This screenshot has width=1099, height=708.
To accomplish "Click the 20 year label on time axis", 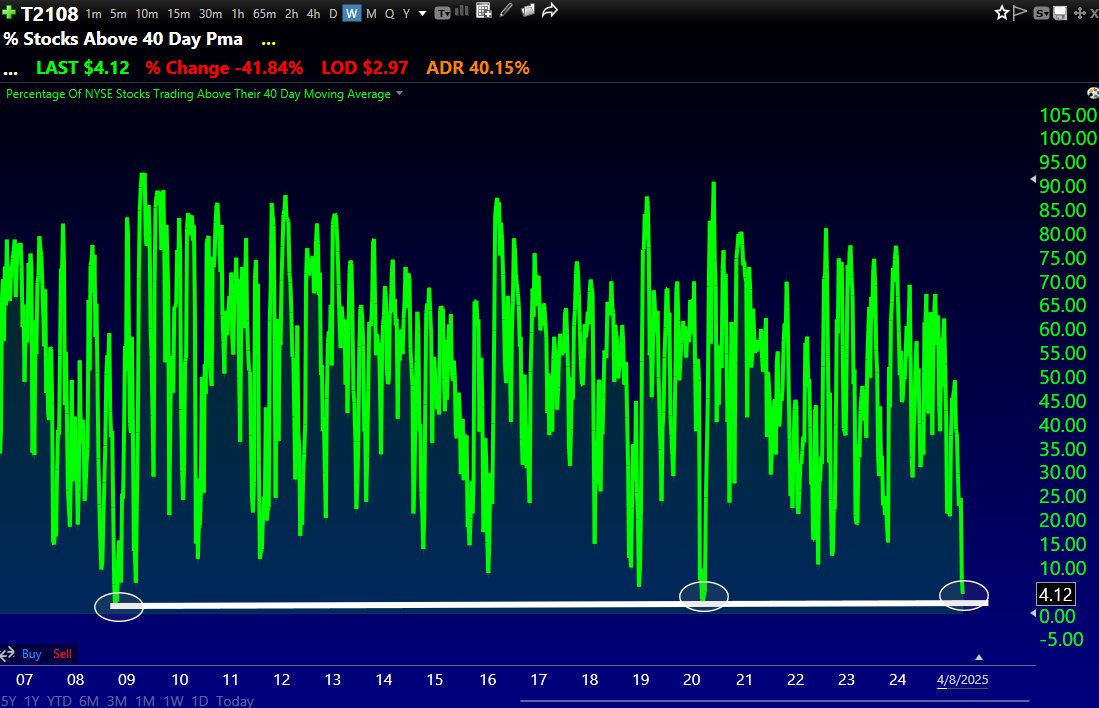I will coord(692,679).
